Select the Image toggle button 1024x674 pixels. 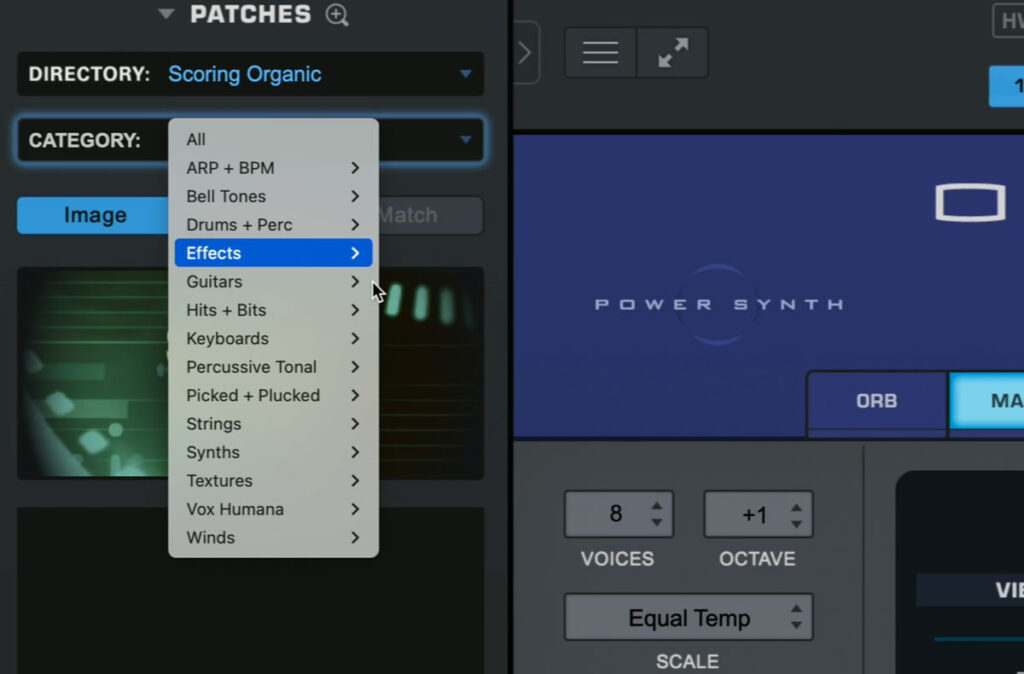[x=94, y=215]
